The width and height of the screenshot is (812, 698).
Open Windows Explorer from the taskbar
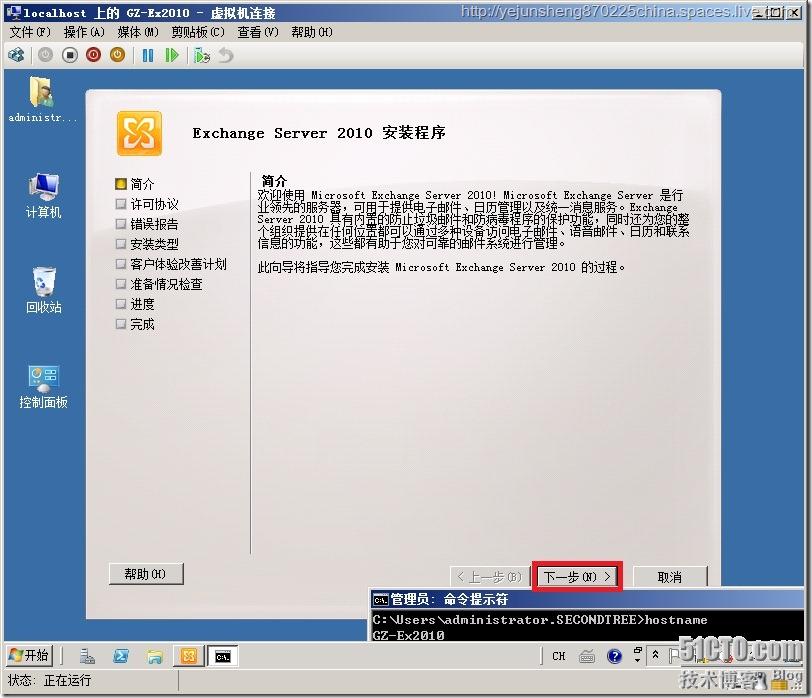click(x=155, y=656)
